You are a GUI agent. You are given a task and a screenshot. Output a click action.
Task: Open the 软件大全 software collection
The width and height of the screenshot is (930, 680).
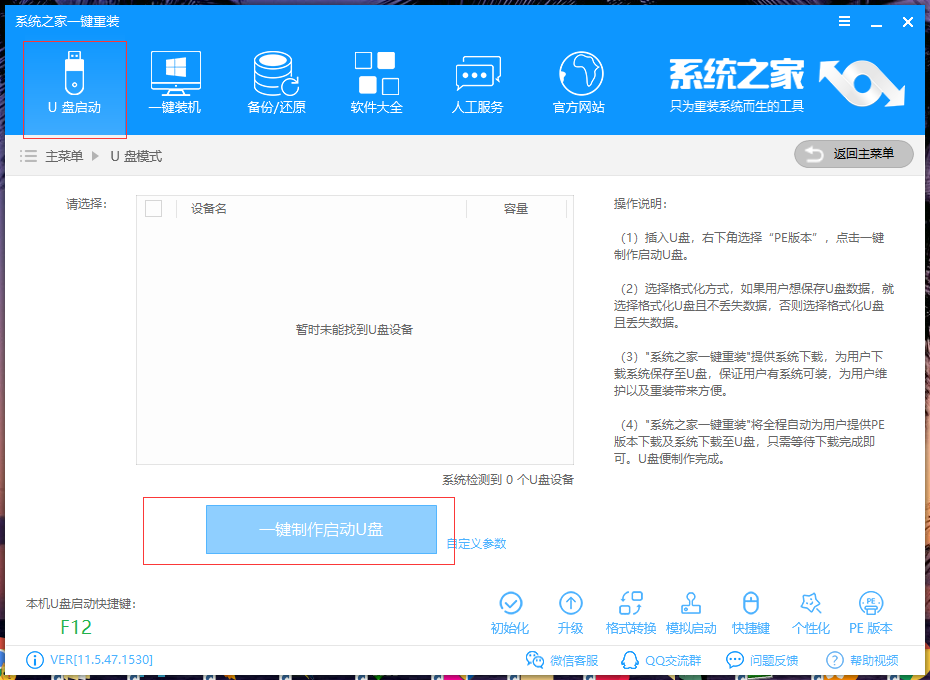point(377,82)
